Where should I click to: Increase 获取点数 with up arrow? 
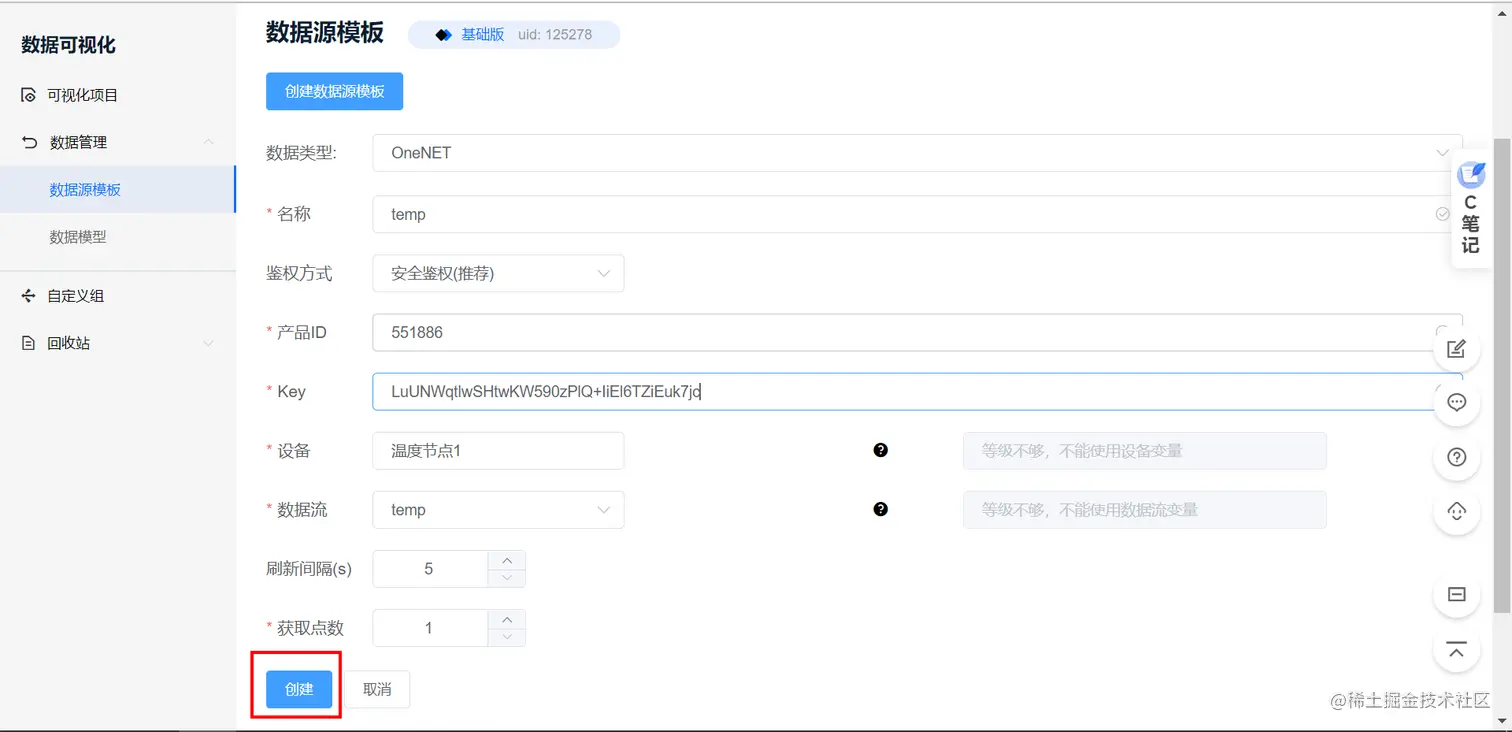point(507,619)
